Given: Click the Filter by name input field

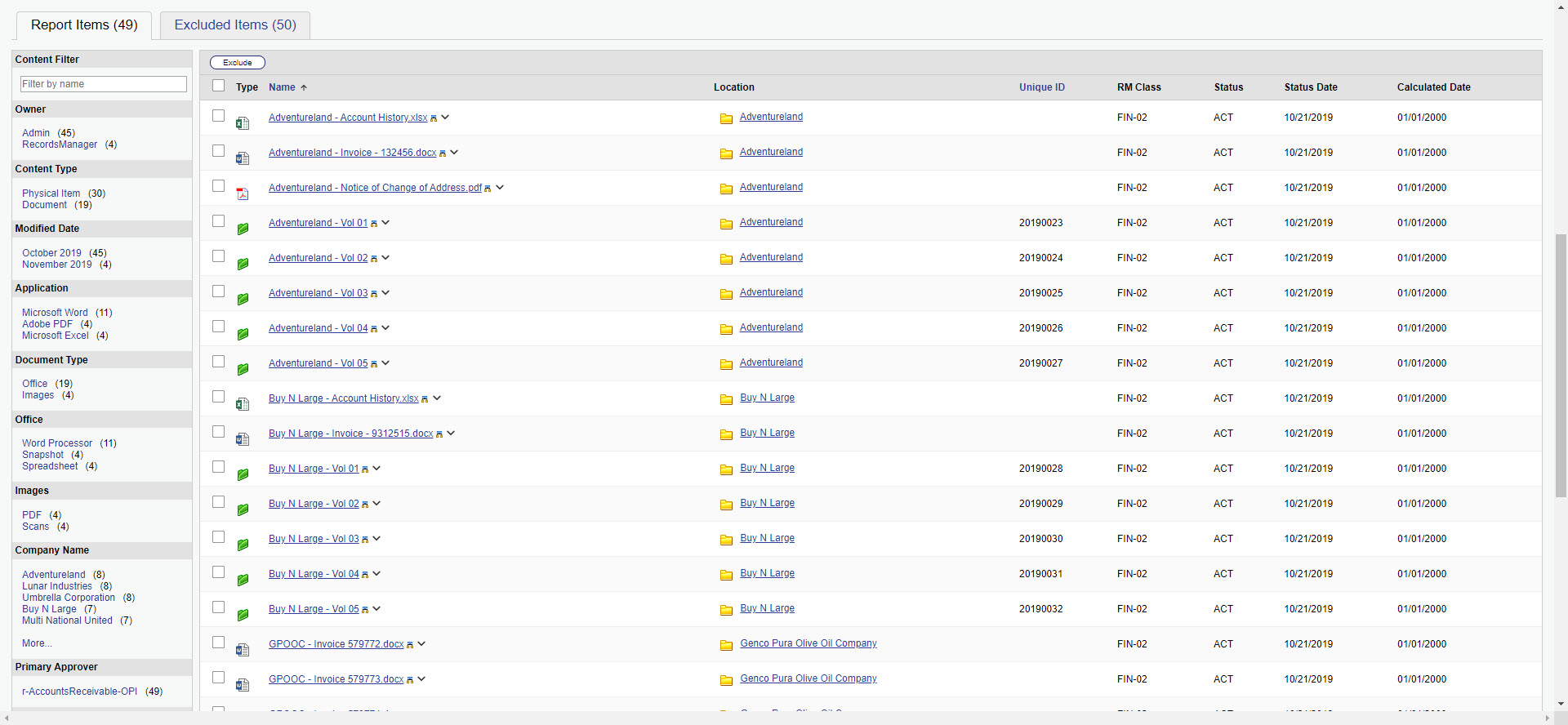Looking at the screenshot, I should click(104, 84).
